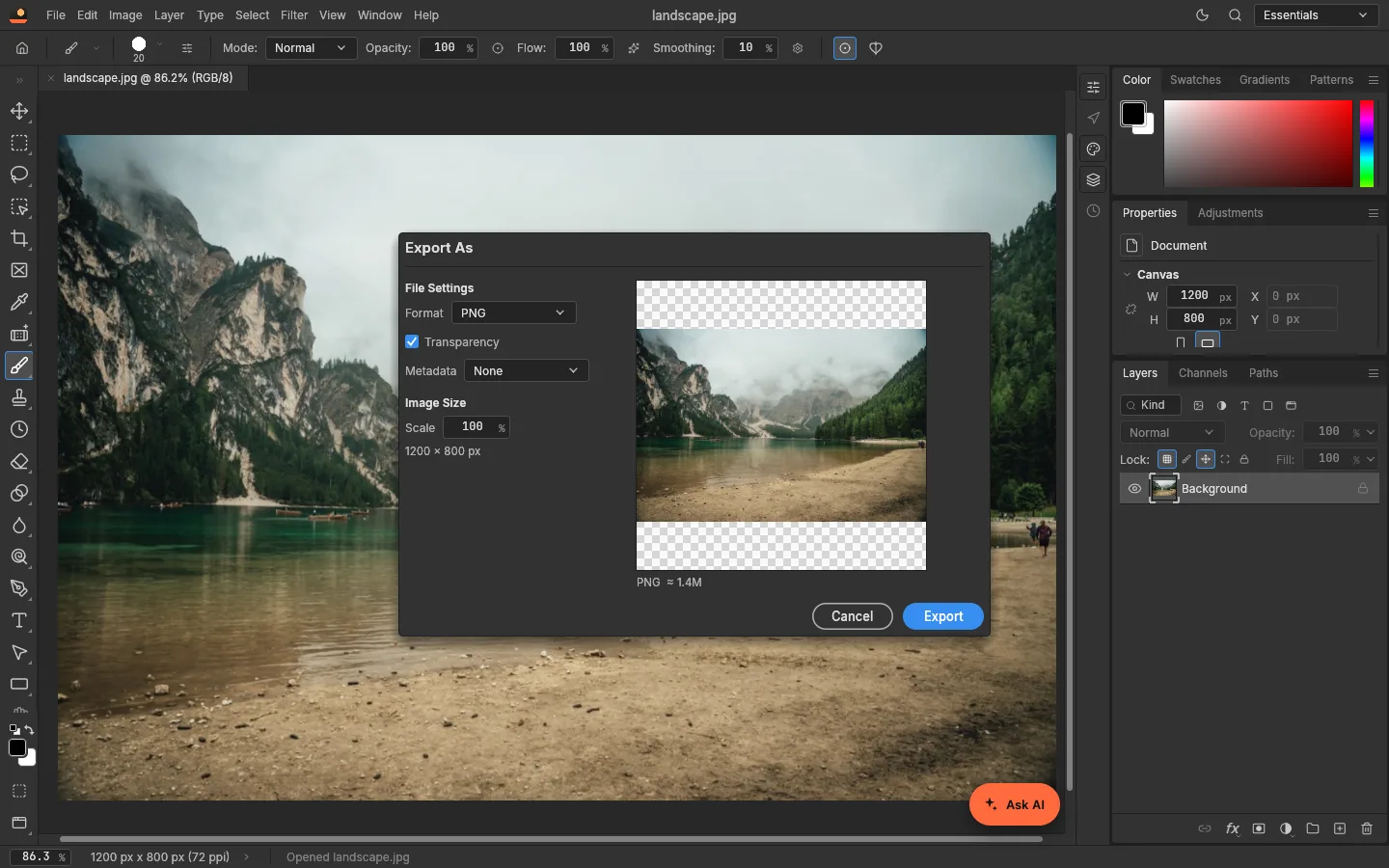This screenshot has height=868, width=1389.
Task: Open brush settings panel icon
Action: (187, 47)
